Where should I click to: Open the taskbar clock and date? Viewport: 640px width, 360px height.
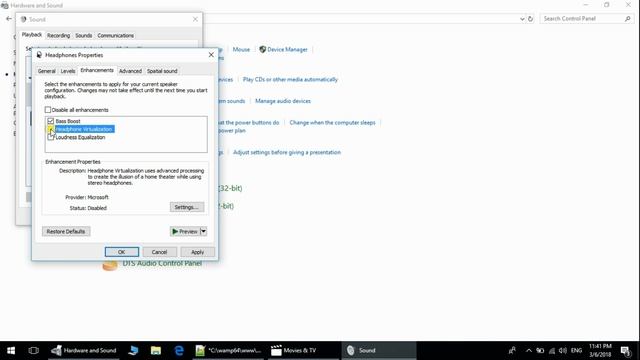point(600,350)
